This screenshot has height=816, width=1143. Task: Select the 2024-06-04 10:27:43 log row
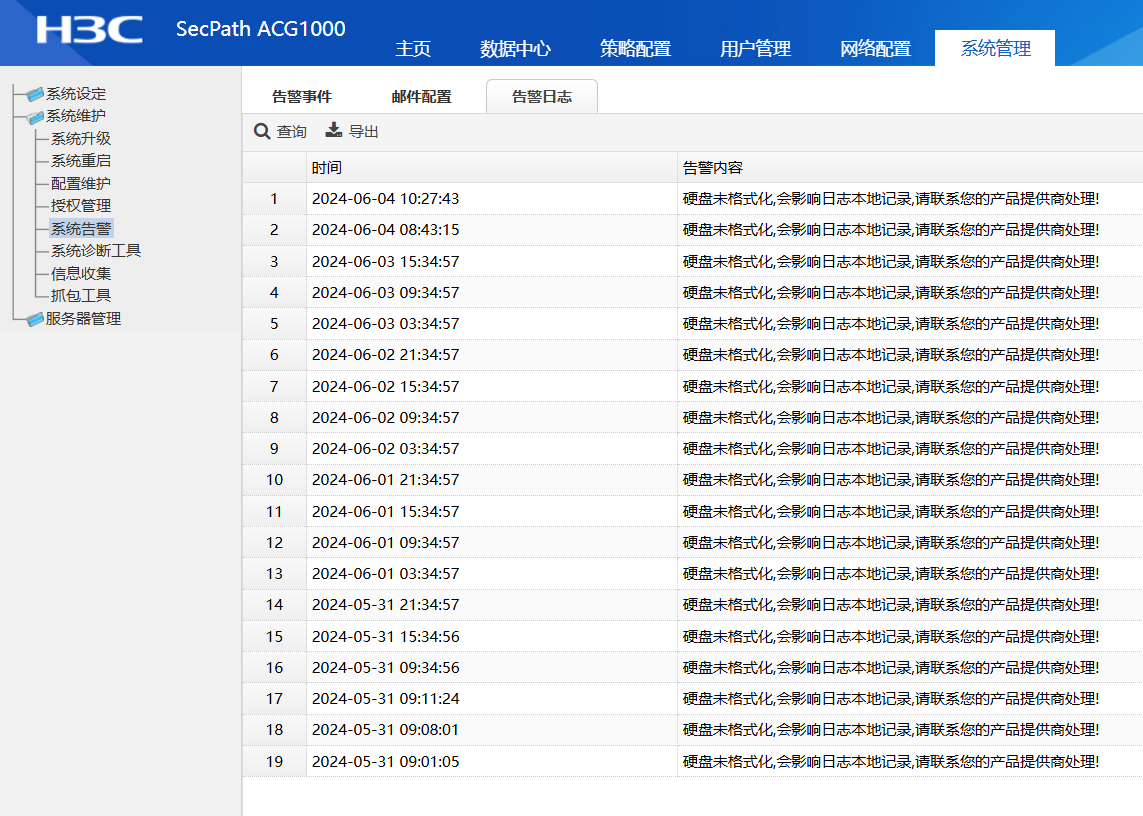pyautogui.click(x=490, y=199)
